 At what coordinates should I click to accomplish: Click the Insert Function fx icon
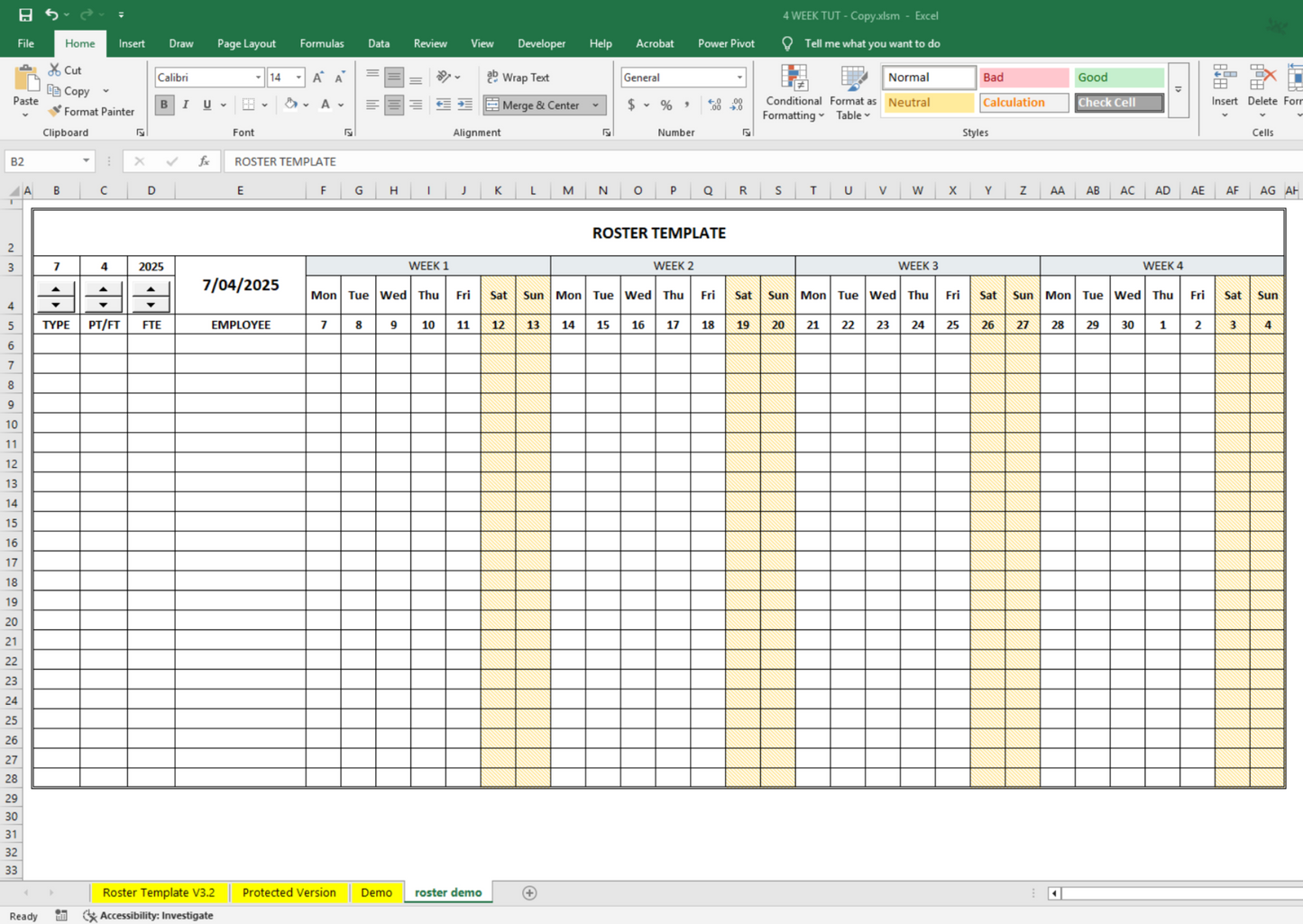click(x=204, y=161)
